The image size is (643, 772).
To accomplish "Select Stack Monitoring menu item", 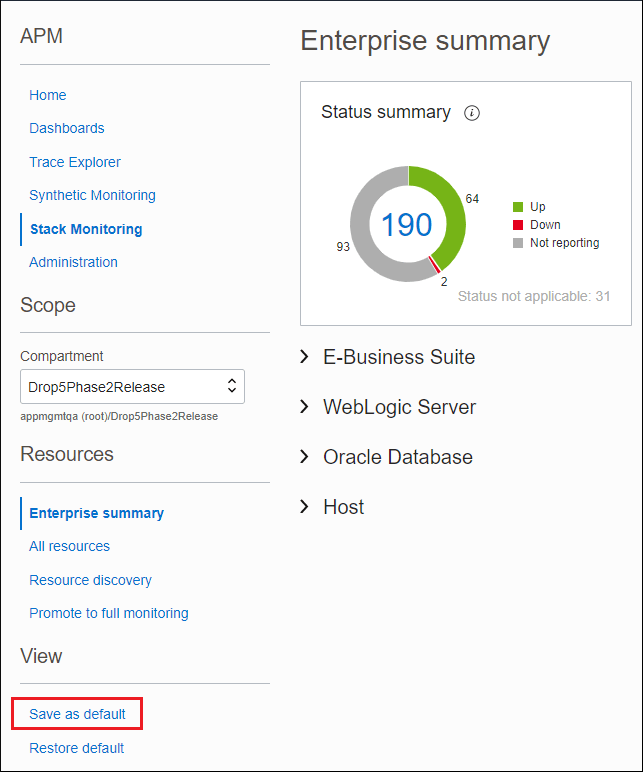I will pos(86,229).
